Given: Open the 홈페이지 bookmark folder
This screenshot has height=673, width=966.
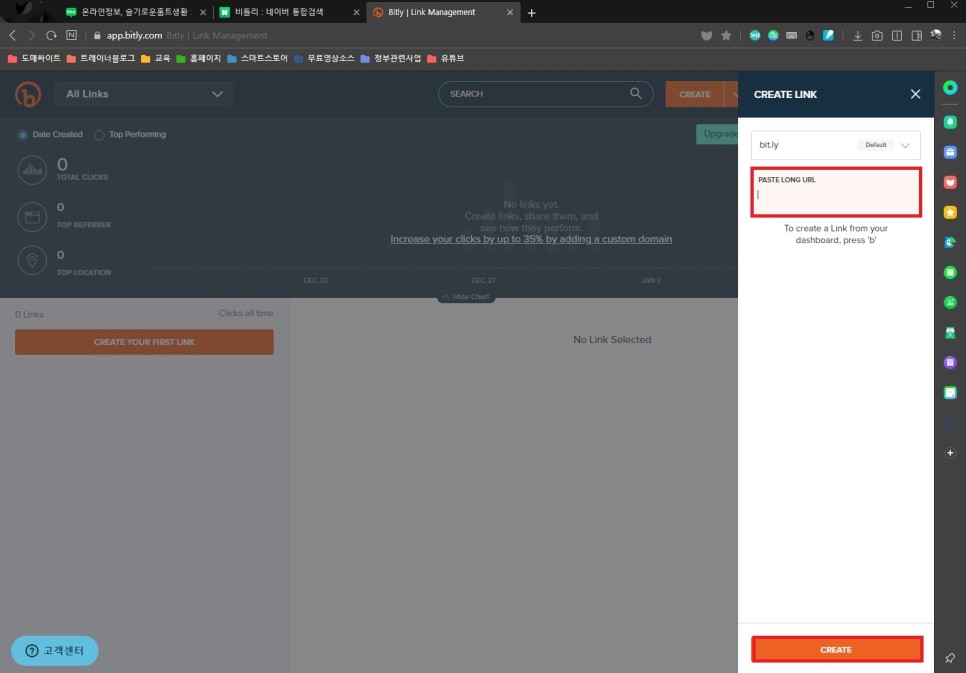Looking at the screenshot, I should point(199,59).
